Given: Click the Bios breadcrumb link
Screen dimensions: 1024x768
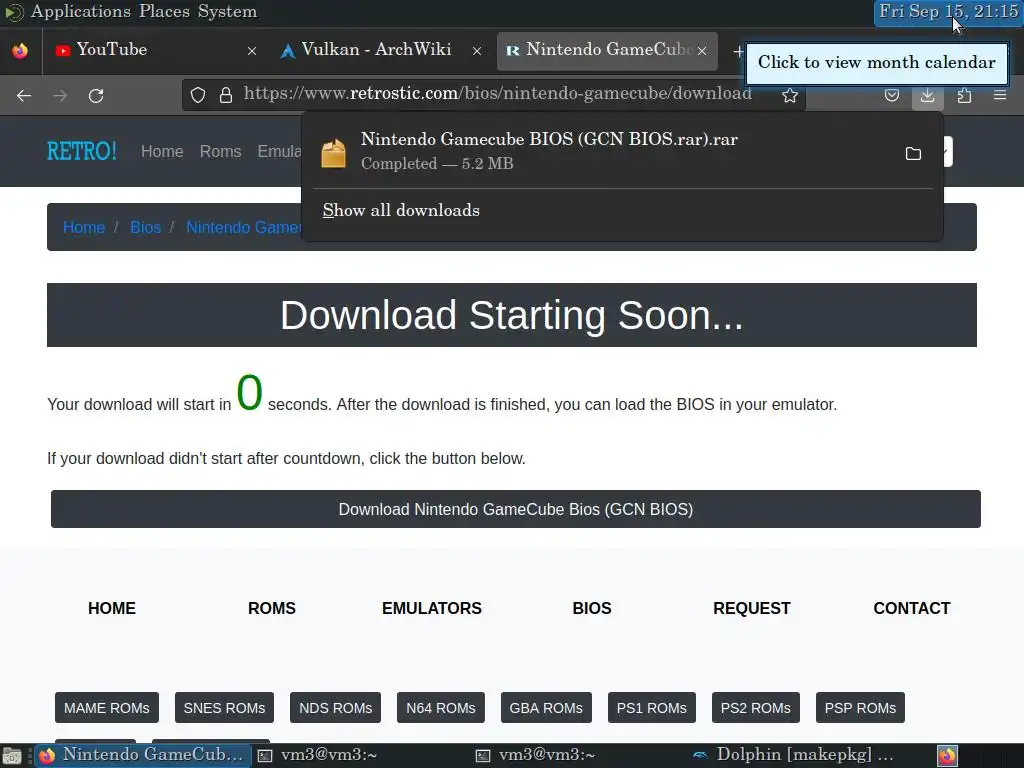Looking at the screenshot, I should (x=145, y=227).
